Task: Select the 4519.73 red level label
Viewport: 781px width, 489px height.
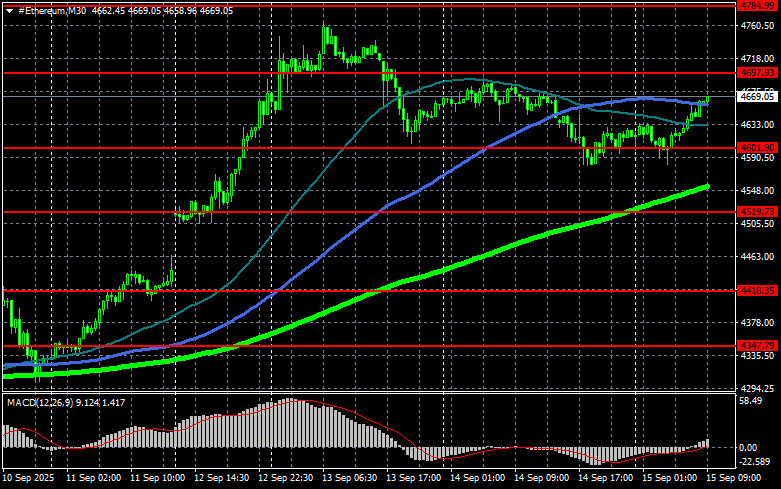Action: point(757,212)
